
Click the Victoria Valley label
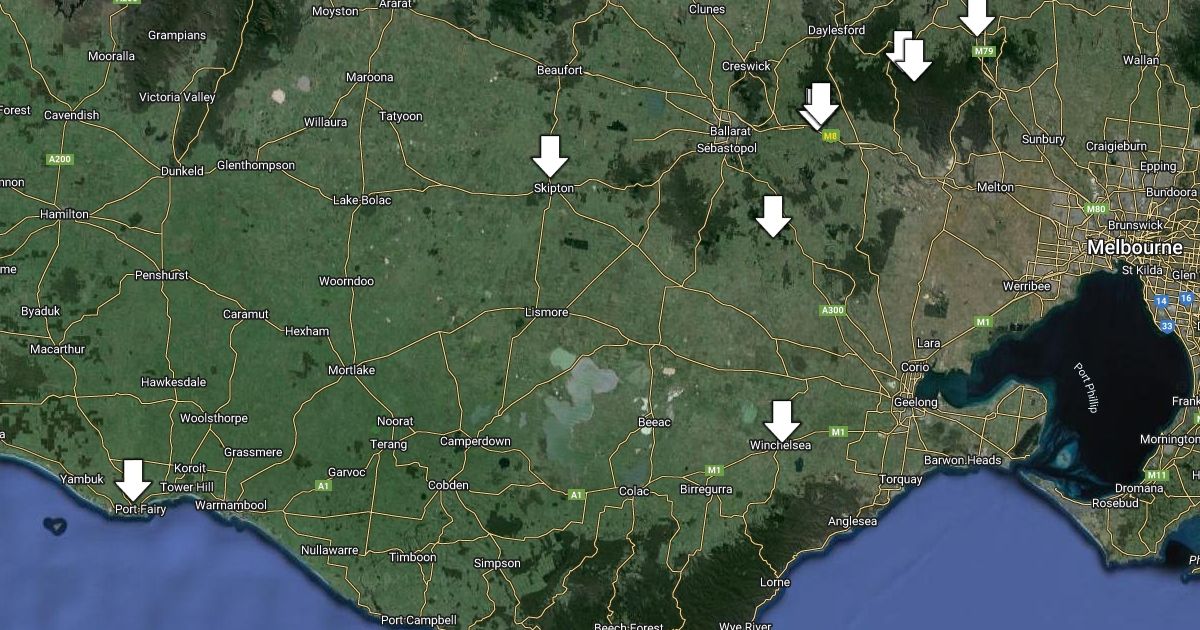coord(177,98)
